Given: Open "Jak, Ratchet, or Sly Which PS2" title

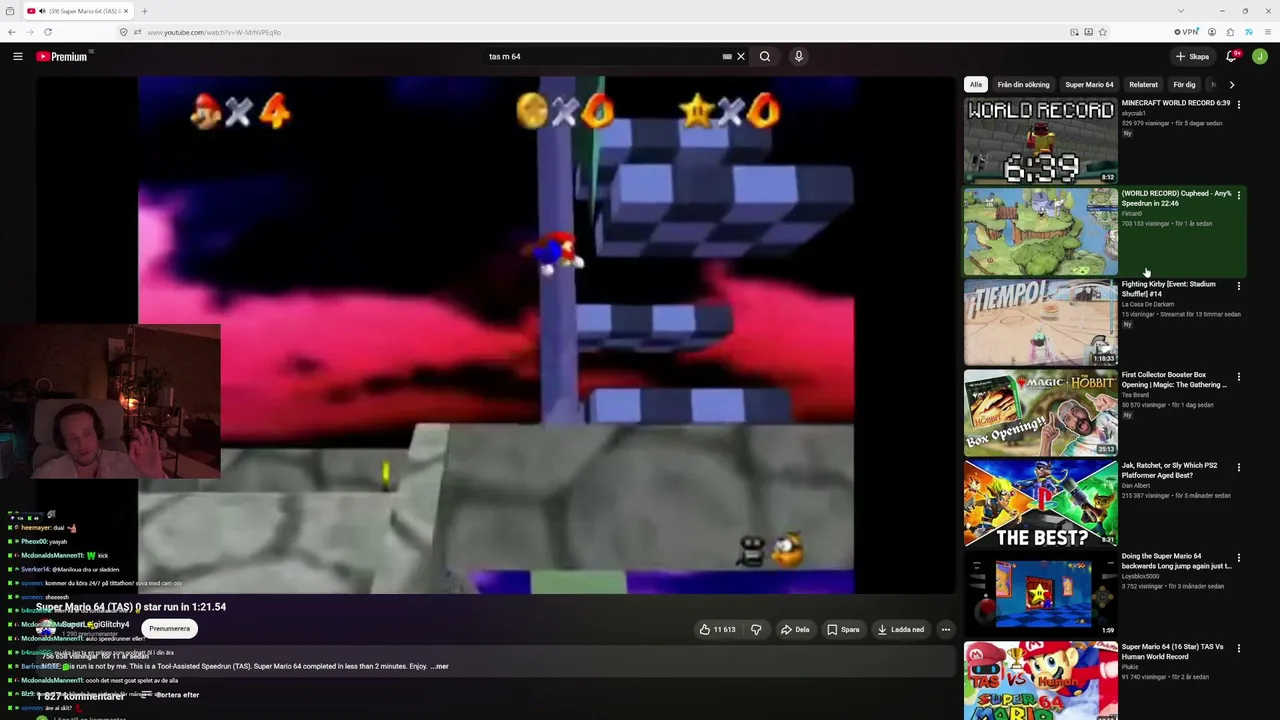Looking at the screenshot, I should pos(1170,470).
